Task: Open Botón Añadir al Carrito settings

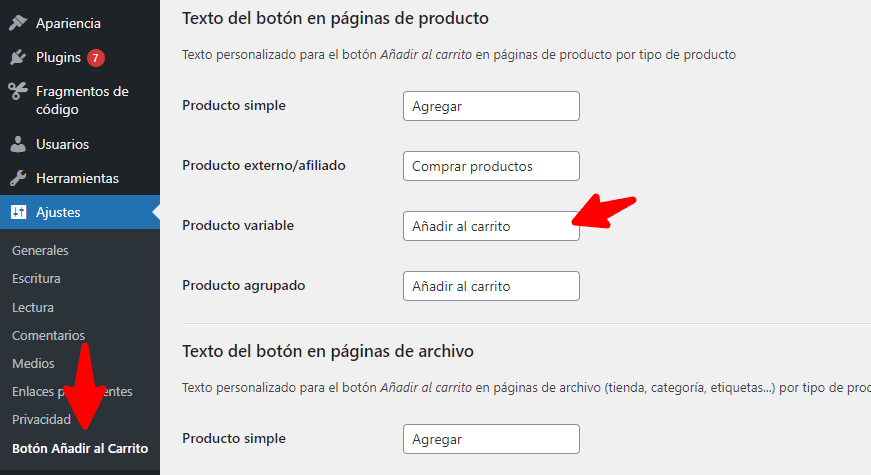Action: [x=80, y=448]
